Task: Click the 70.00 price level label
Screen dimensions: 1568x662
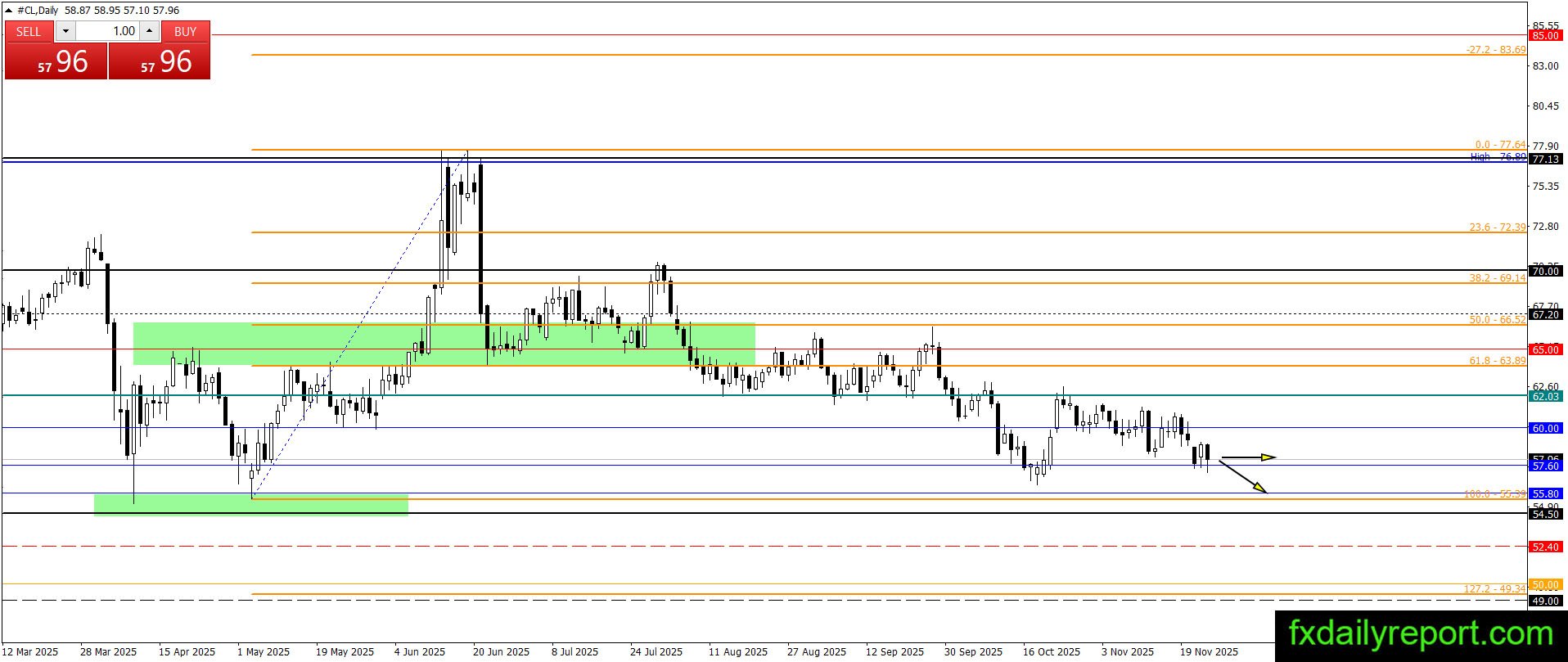Action: [x=1545, y=271]
